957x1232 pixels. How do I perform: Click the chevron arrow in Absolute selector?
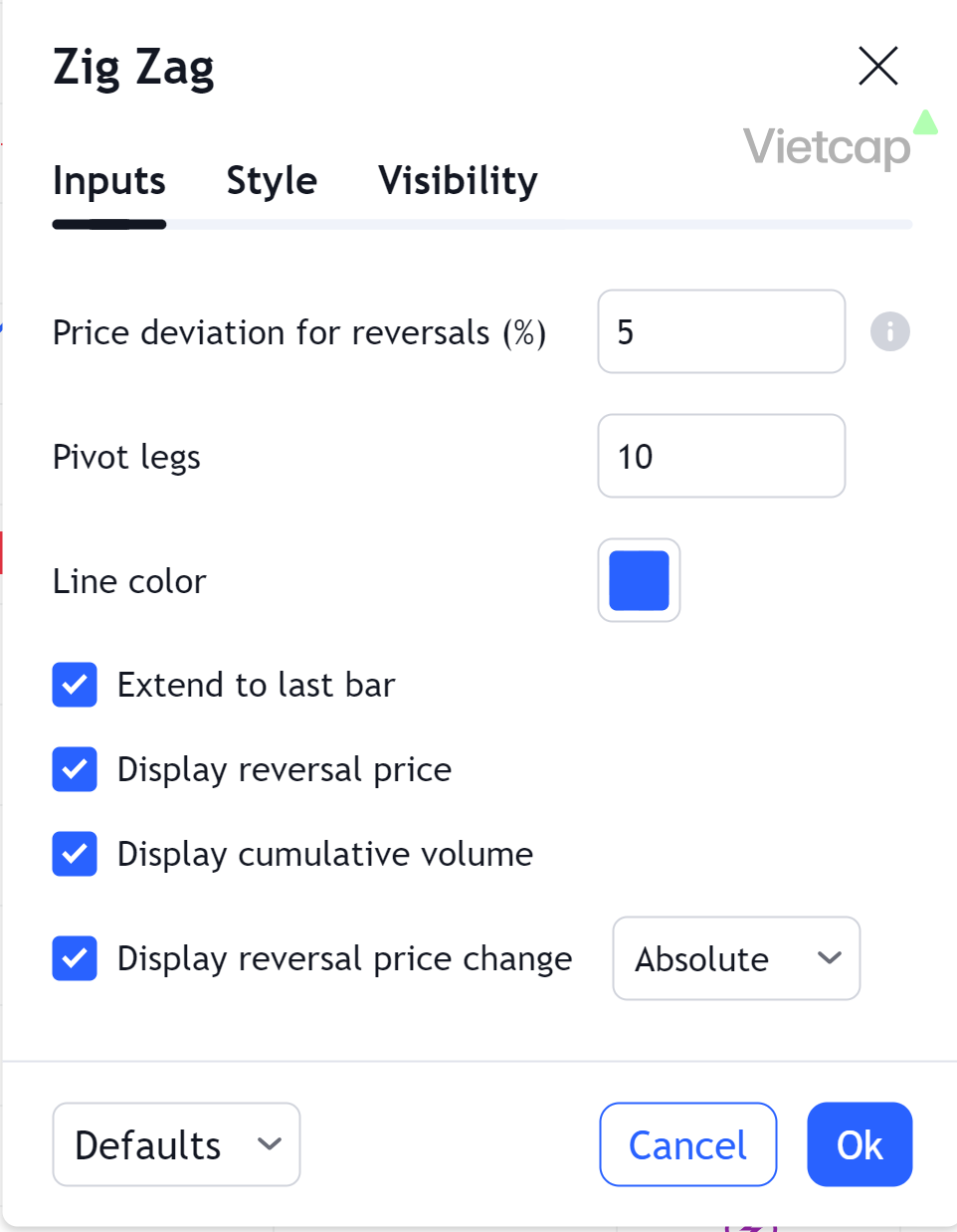tap(829, 958)
